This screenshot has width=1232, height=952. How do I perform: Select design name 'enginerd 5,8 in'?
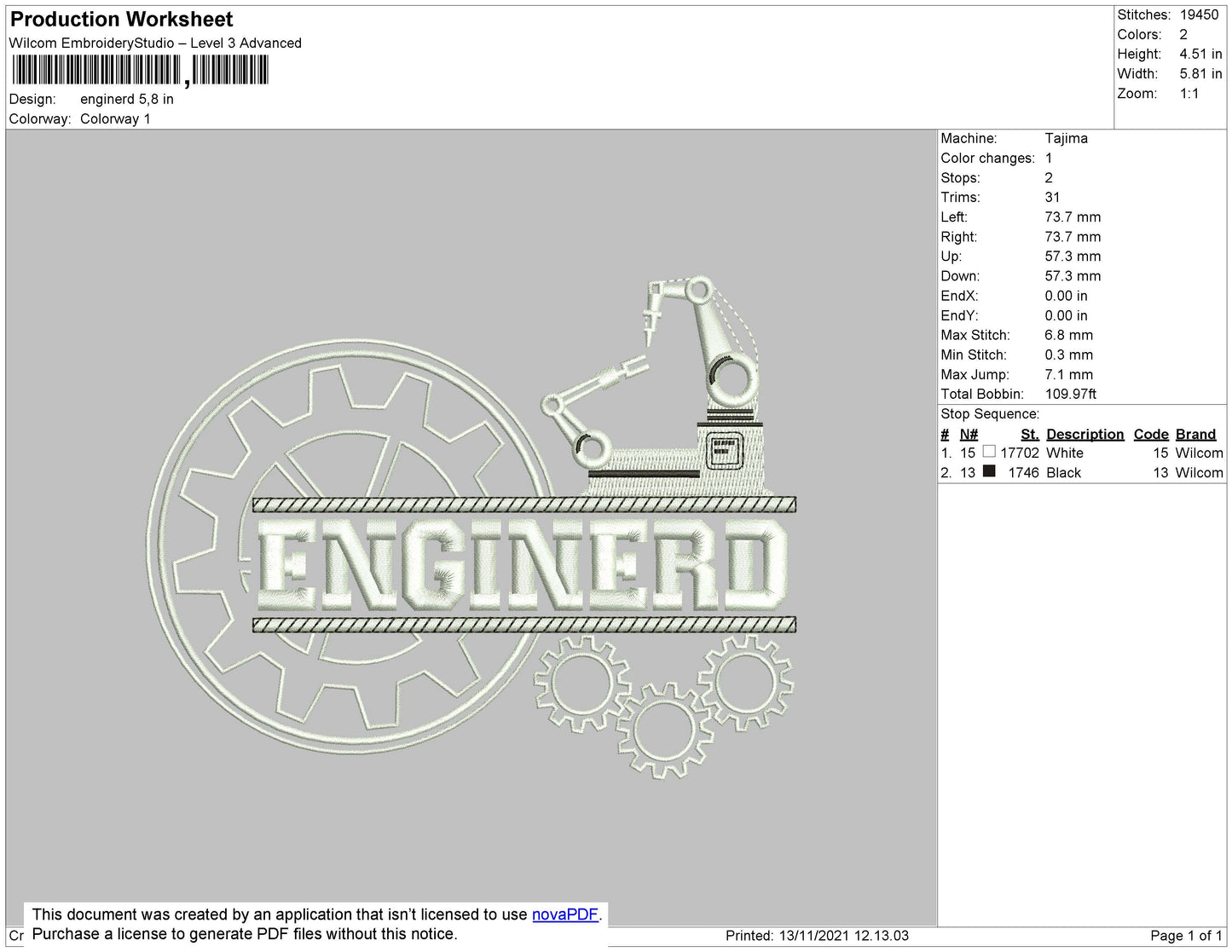pyautogui.click(x=127, y=99)
